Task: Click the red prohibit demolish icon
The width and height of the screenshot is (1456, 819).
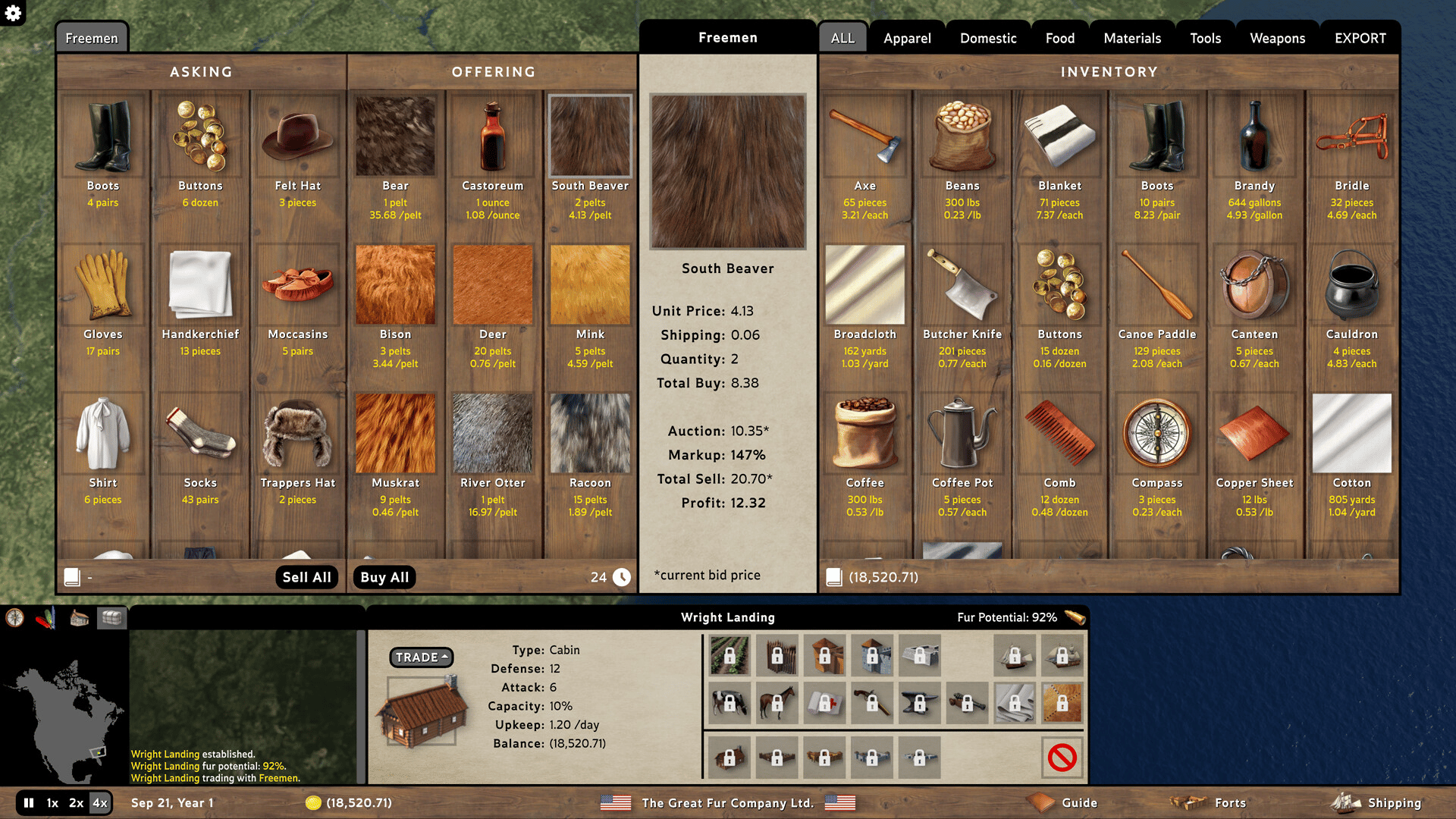Action: [1062, 757]
